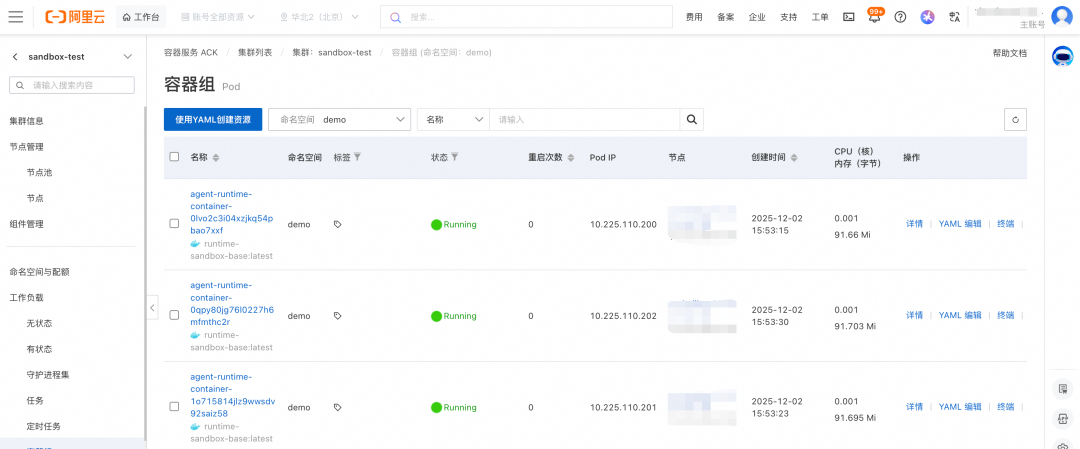The width and height of the screenshot is (1080, 449).
Task: Sort pods by restart count
Action: click(570, 158)
